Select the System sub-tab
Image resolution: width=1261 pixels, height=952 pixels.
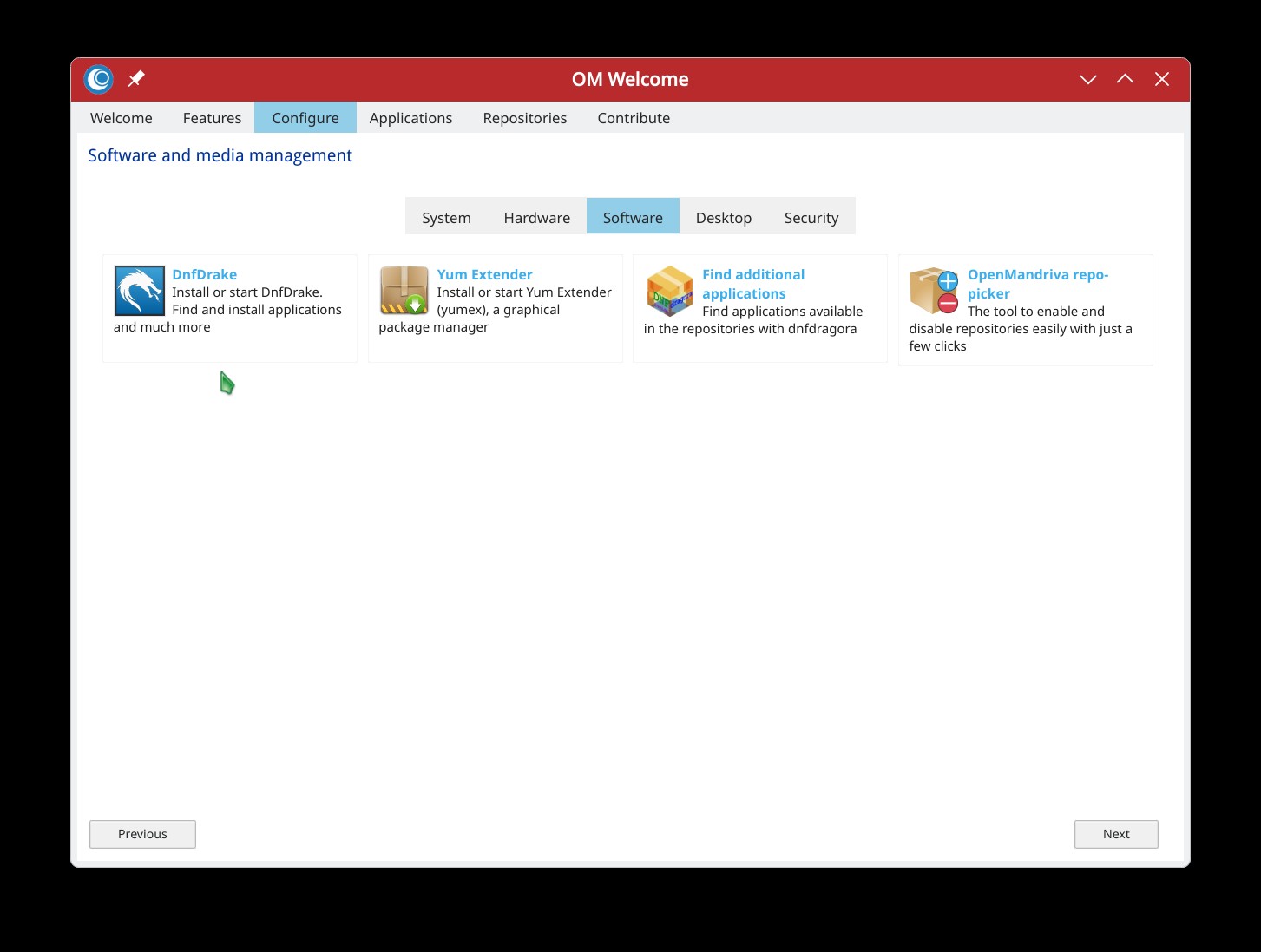(x=446, y=217)
